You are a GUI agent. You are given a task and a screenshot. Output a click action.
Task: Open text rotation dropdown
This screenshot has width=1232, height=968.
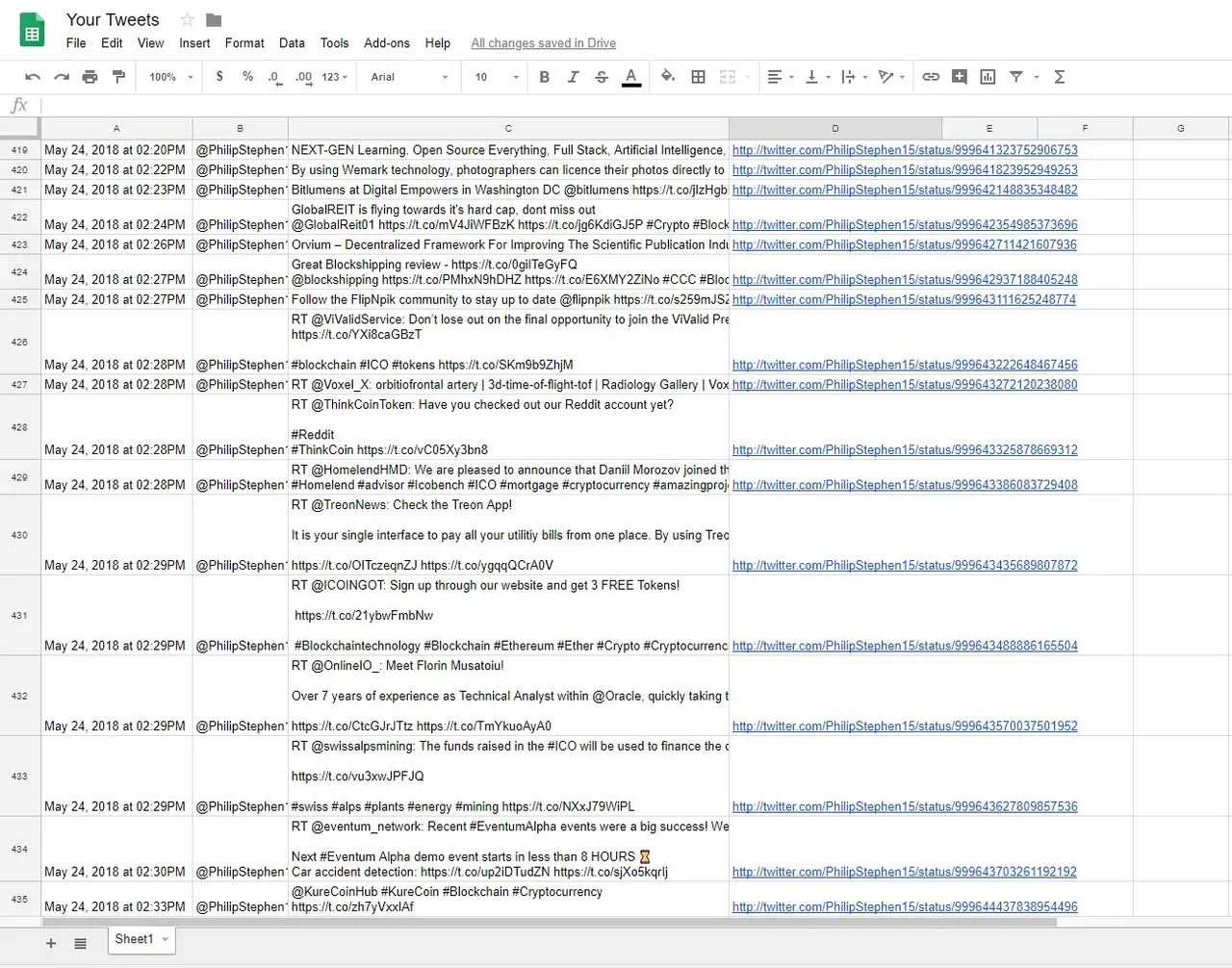(x=891, y=77)
